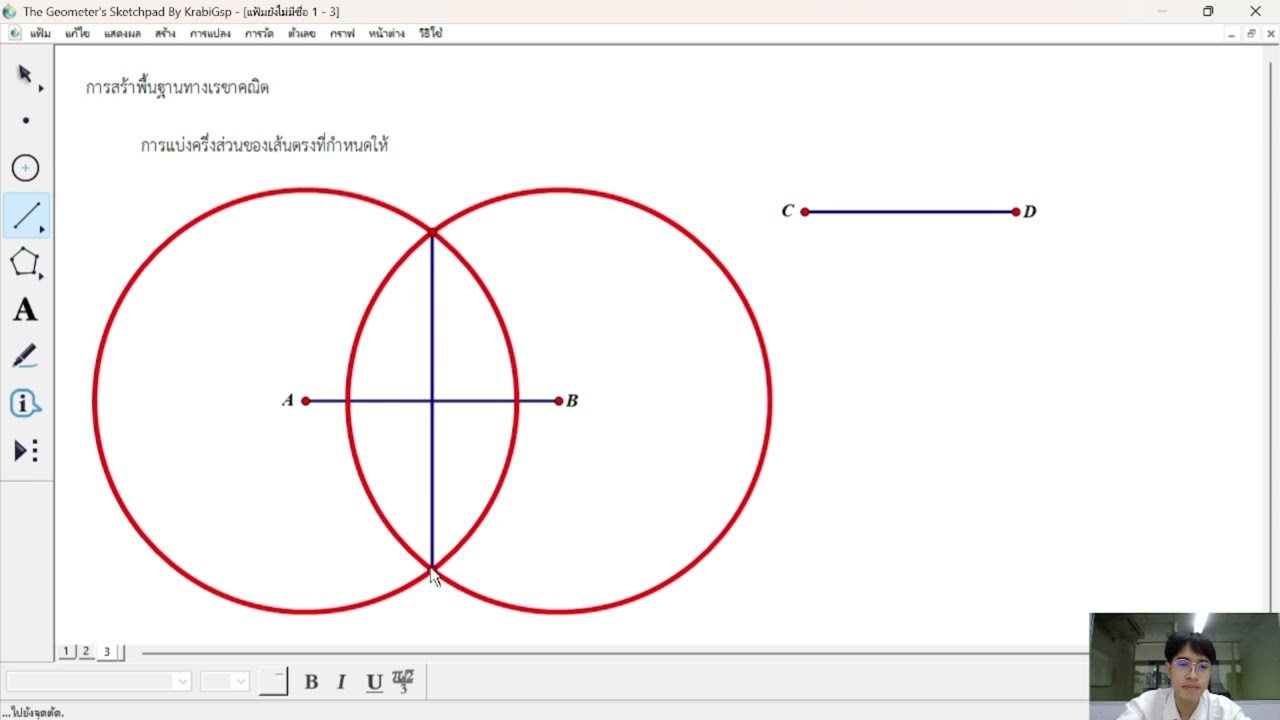Select the Text tool
The width and height of the screenshot is (1280, 720).
click(25, 310)
